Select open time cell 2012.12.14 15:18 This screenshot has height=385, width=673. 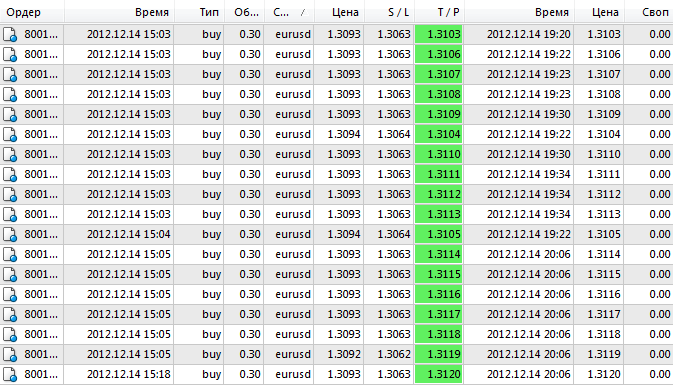pyautogui.click(x=129, y=374)
